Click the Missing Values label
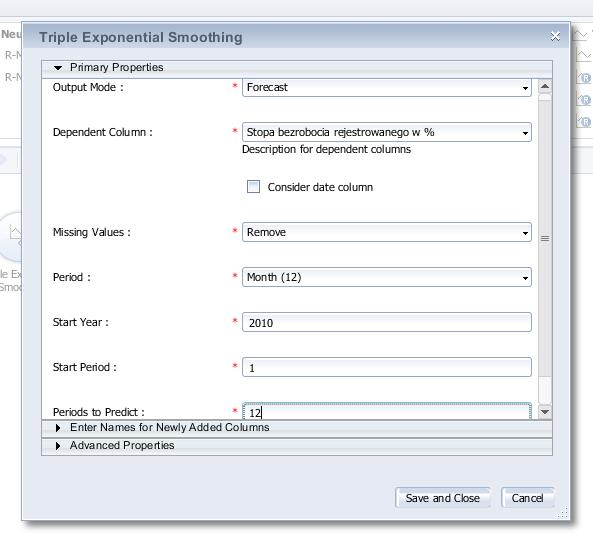 (x=92, y=232)
